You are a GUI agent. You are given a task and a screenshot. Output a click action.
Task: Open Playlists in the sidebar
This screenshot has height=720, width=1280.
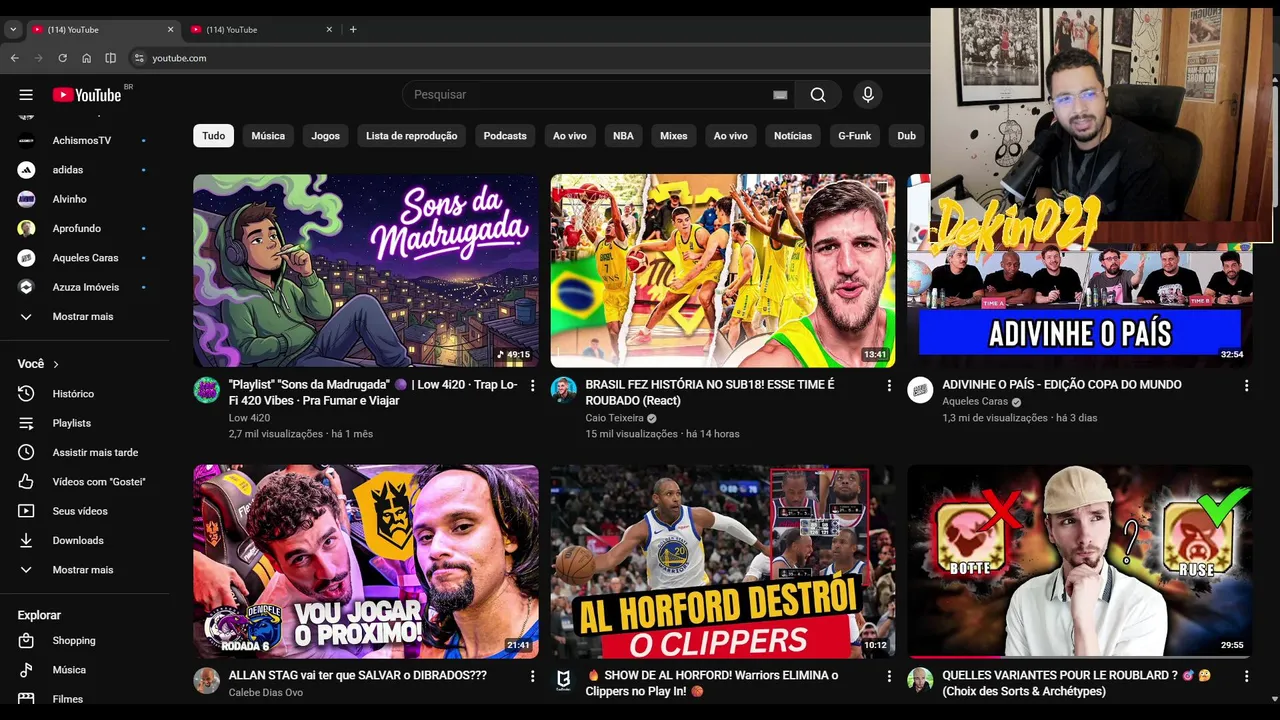(72, 423)
